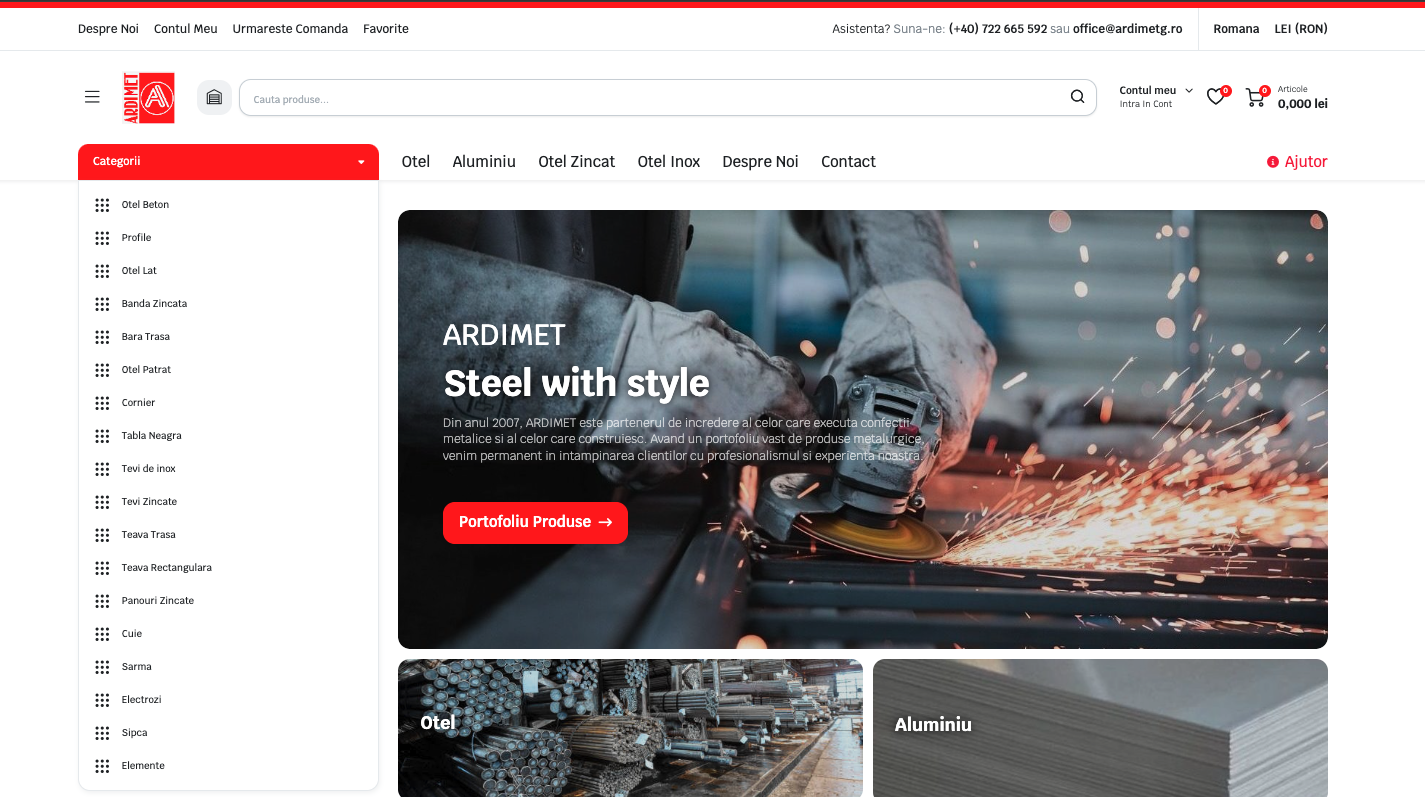Open the hamburger menu icon

(x=92, y=97)
